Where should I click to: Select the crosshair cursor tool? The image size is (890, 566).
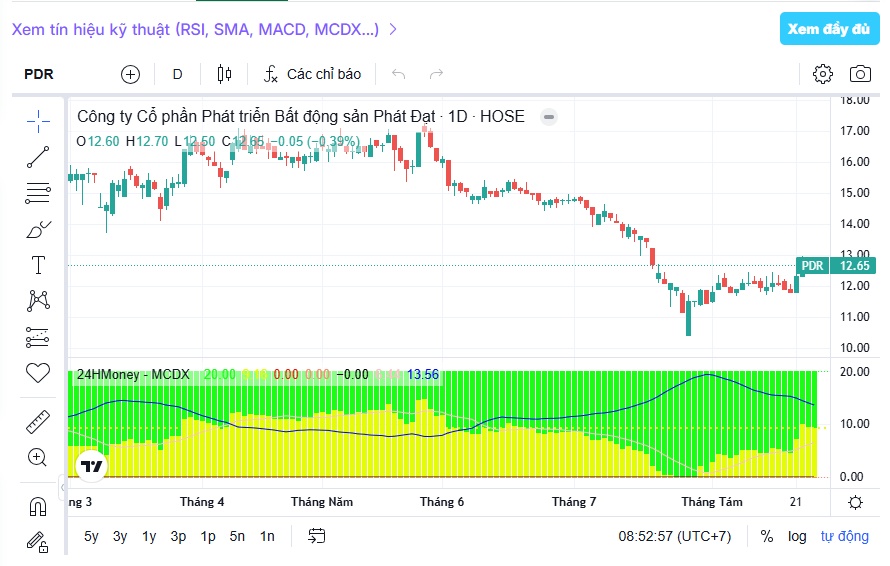[x=38, y=121]
